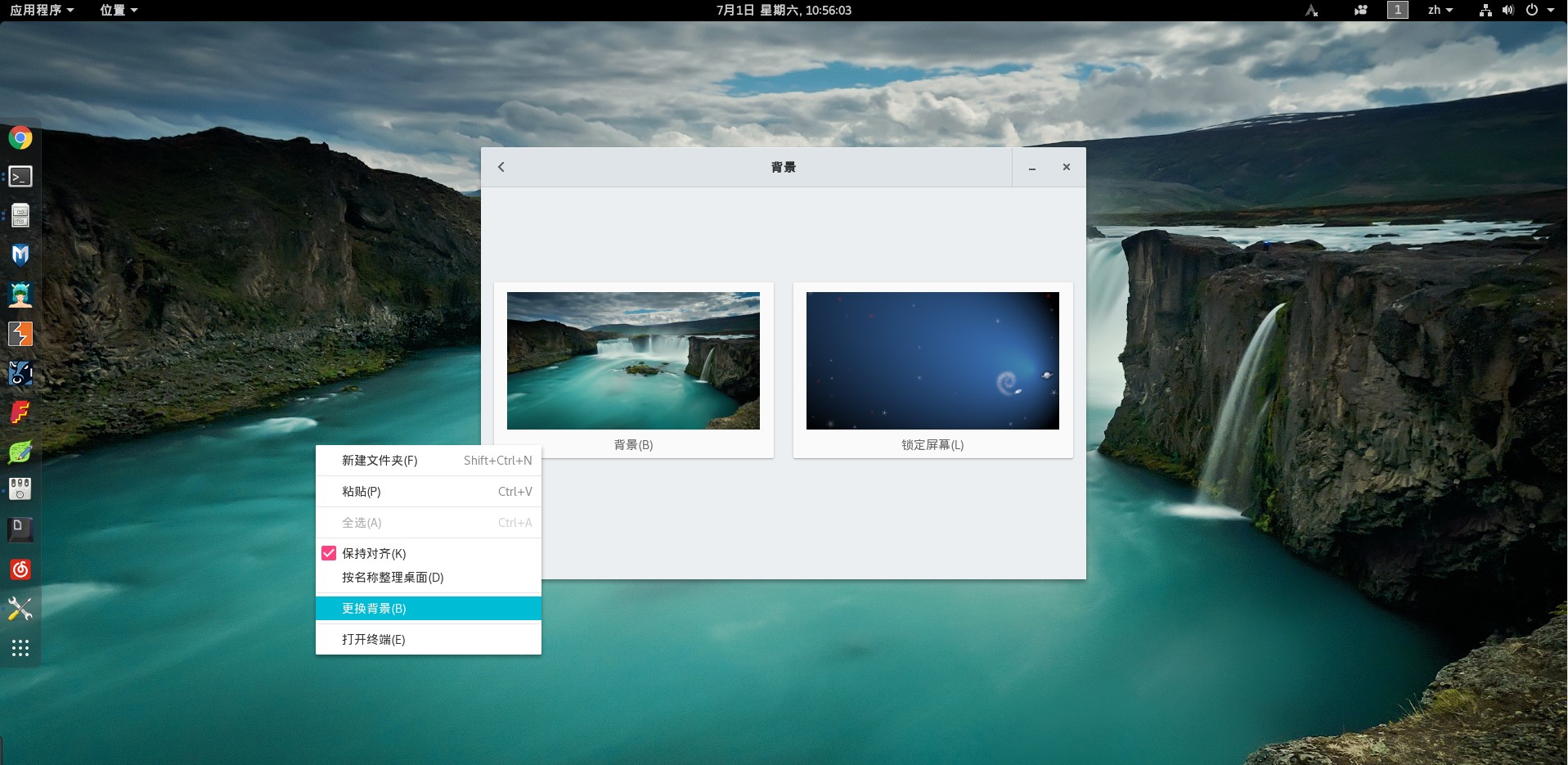Launch the Terminal from the dock

[20, 177]
